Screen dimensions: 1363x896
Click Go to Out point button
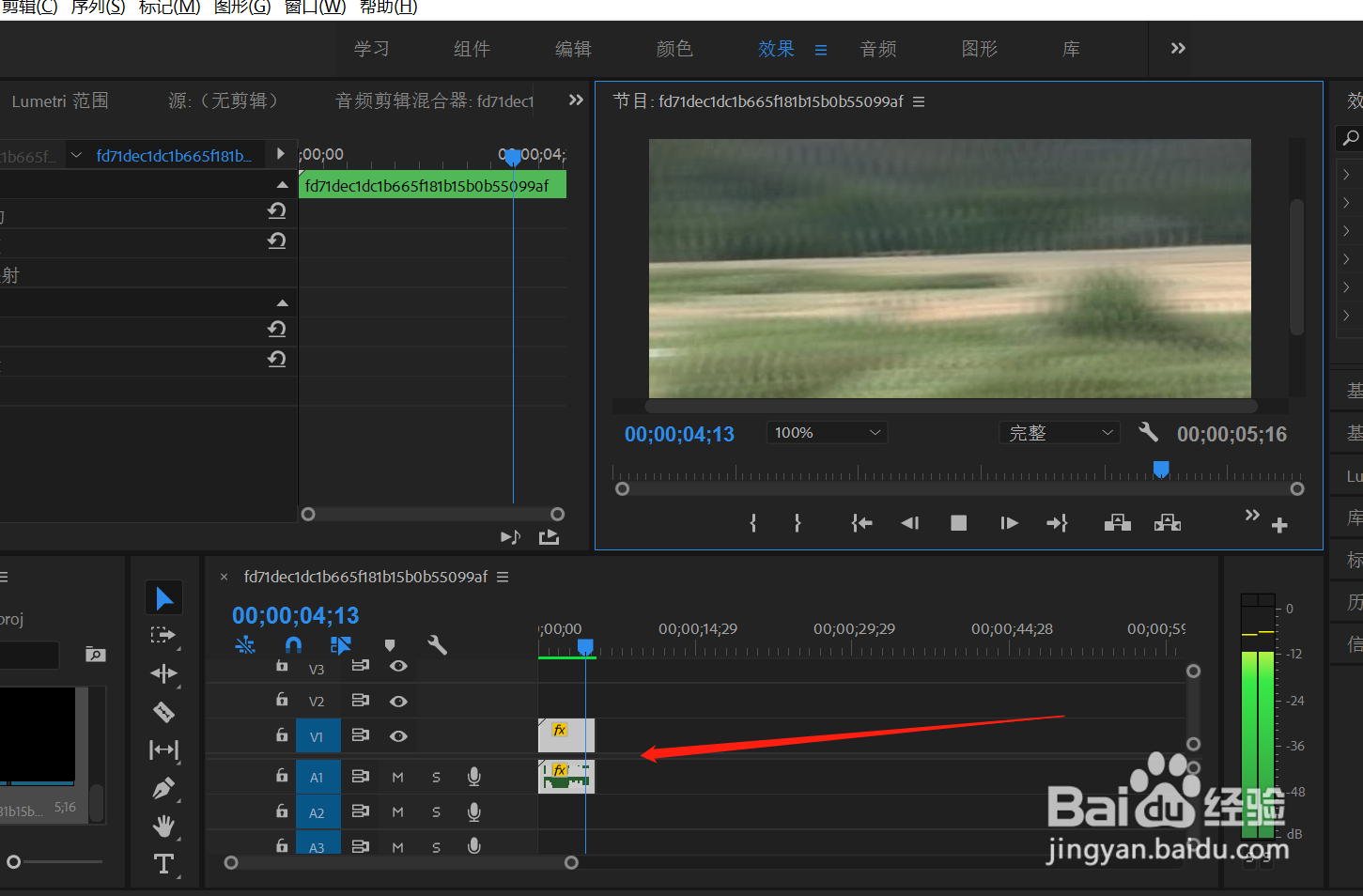[x=1058, y=523]
